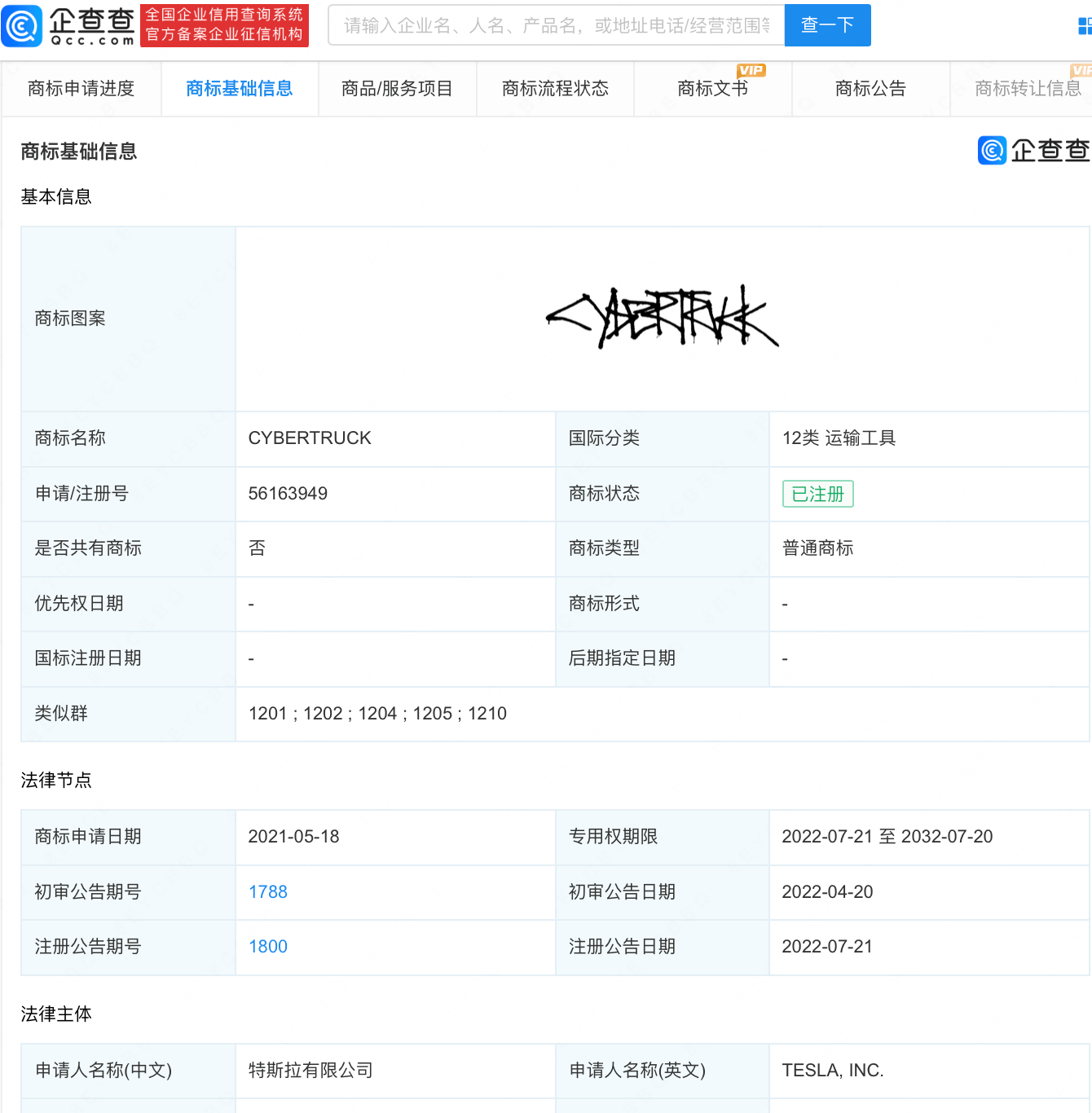Switch to 商标转让信息 tab
1092x1113 pixels.
1027,89
